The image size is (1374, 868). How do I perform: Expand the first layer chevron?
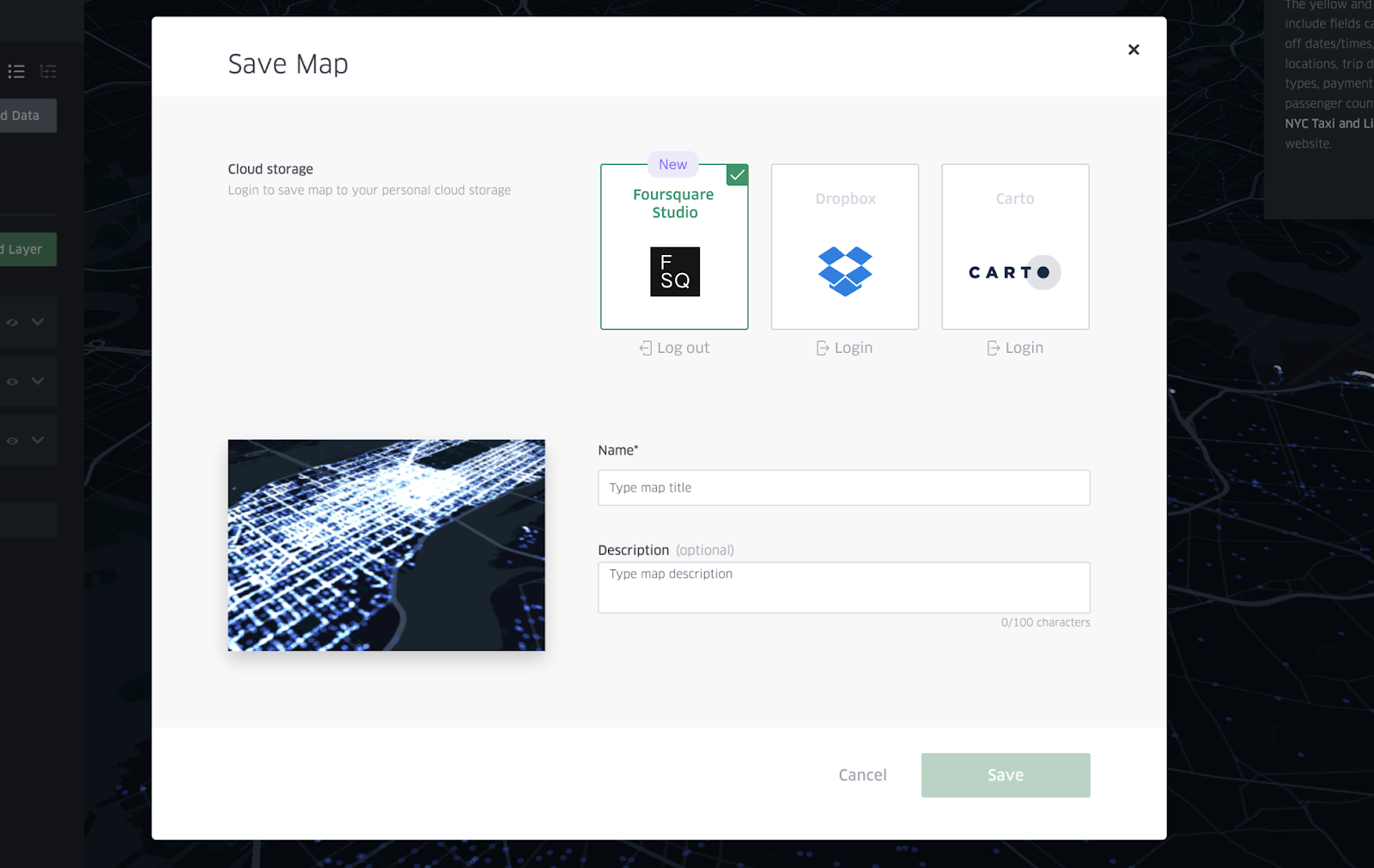[38, 321]
